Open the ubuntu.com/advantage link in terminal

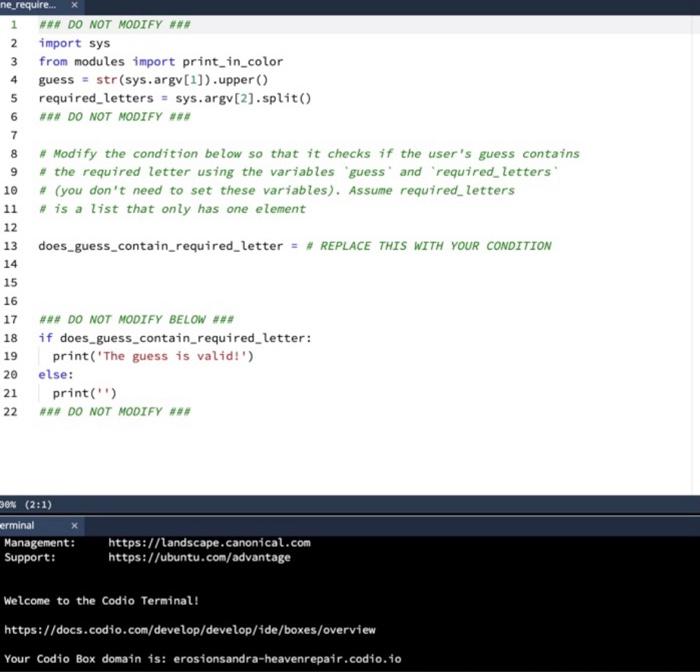(200, 557)
